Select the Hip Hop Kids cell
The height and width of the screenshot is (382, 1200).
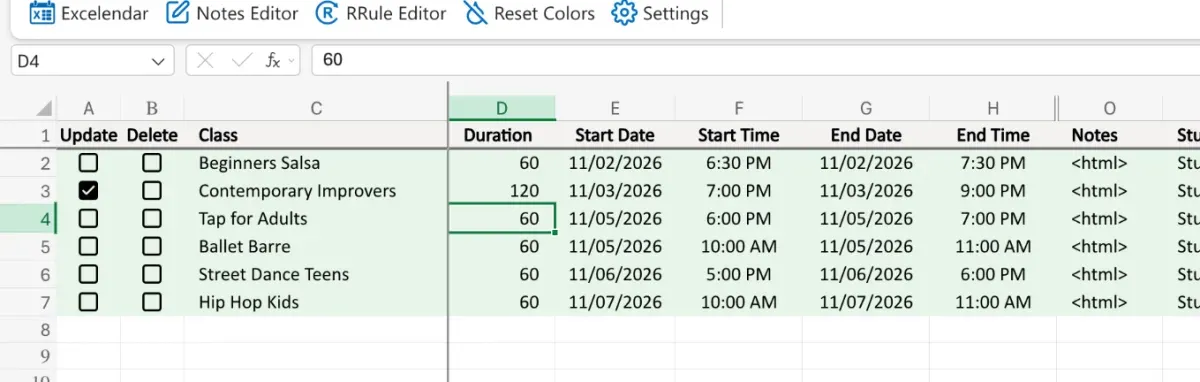[x=316, y=302]
